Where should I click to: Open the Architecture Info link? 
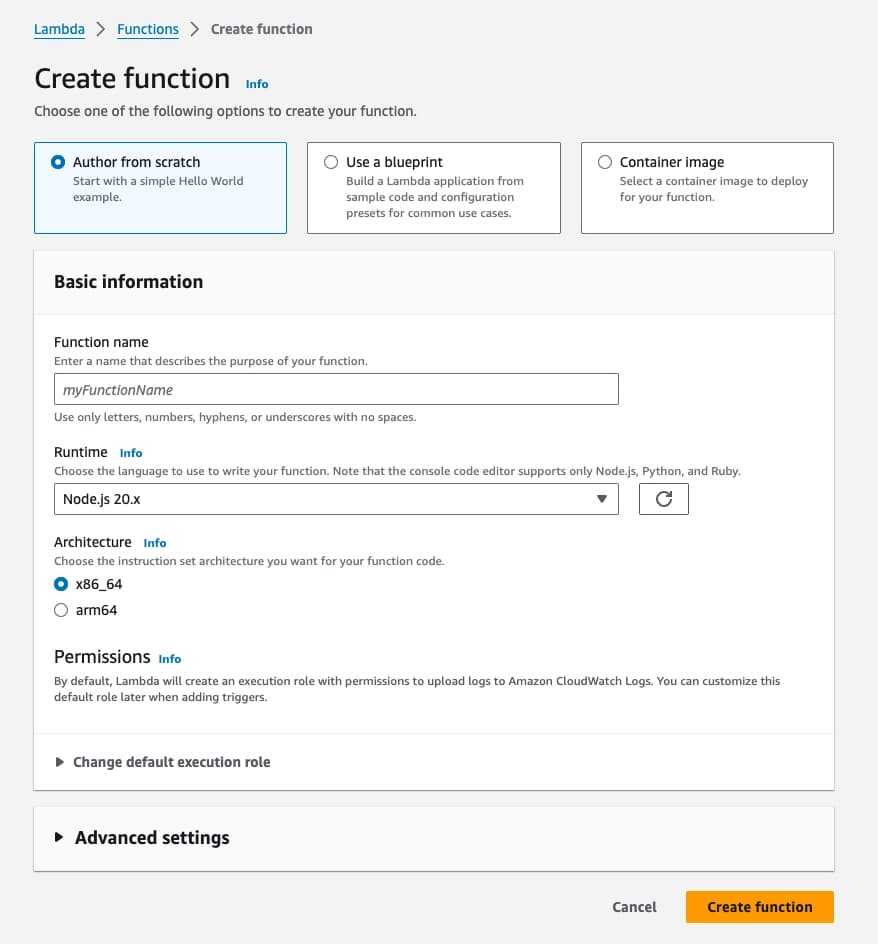[155, 543]
